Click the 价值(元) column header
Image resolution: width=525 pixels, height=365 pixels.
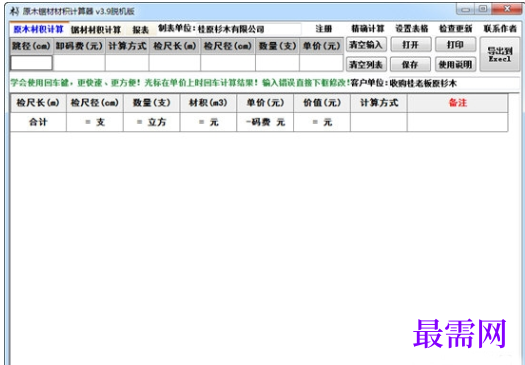[x=322, y=103]
